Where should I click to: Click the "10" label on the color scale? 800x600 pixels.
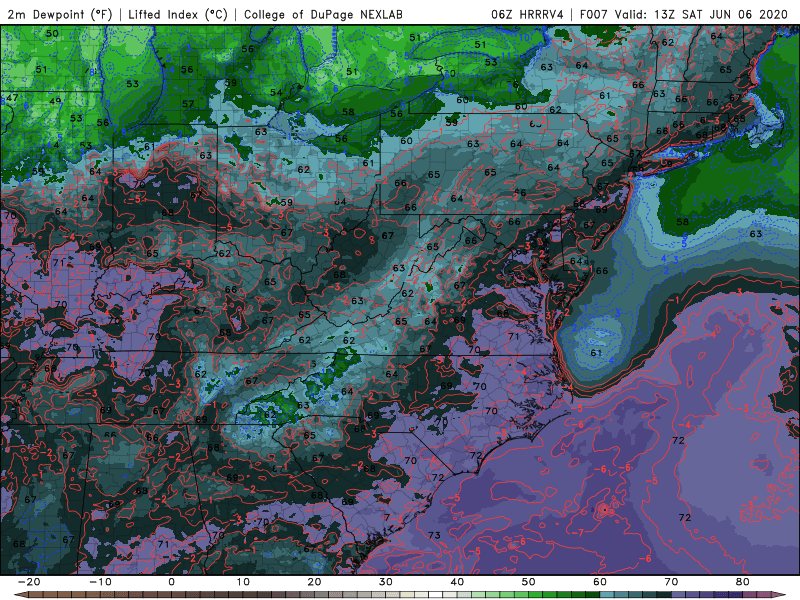tap(243, 582)
